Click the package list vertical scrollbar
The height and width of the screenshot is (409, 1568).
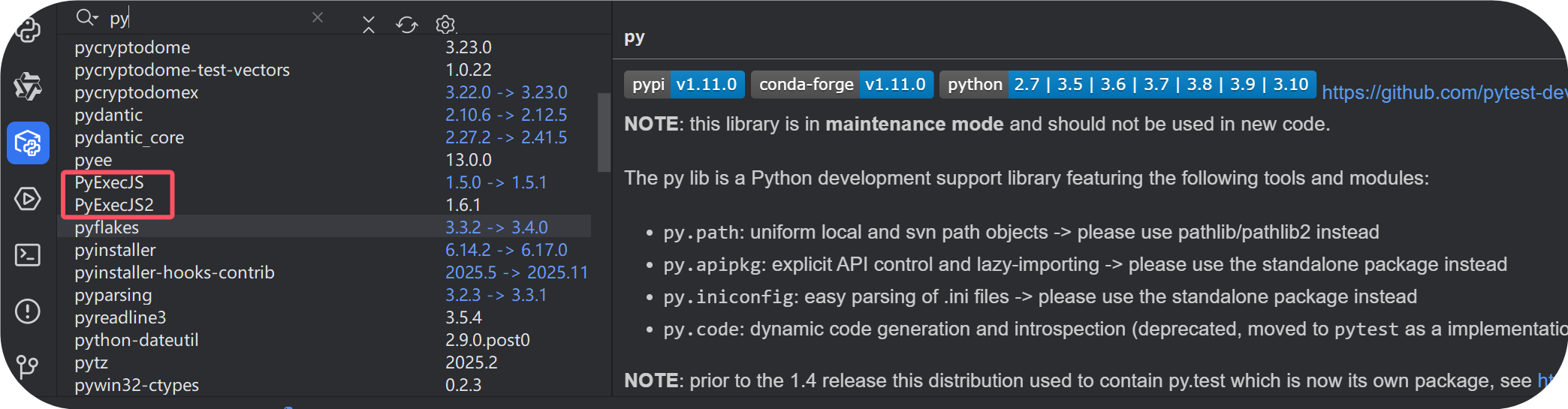coord(603,132)
